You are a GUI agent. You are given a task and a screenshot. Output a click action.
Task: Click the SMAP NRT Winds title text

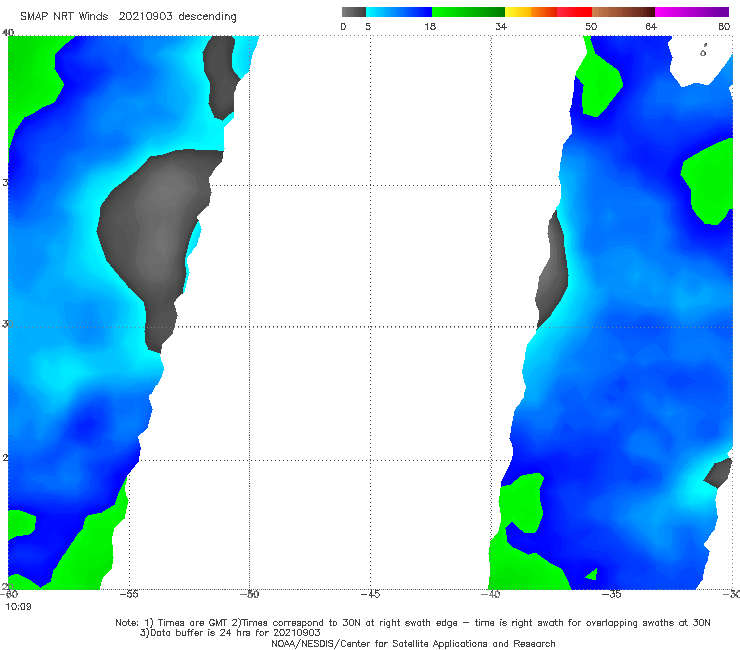tap(64, 17)
